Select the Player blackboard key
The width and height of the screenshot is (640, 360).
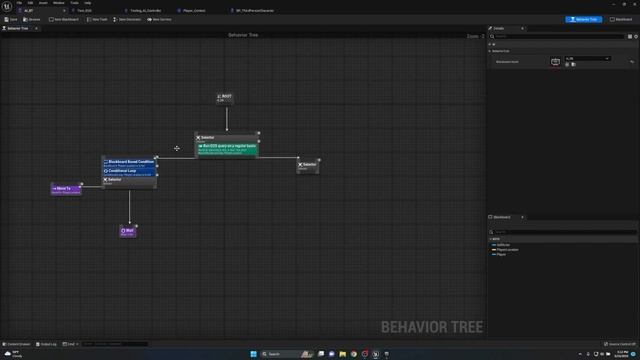[499, 254]
